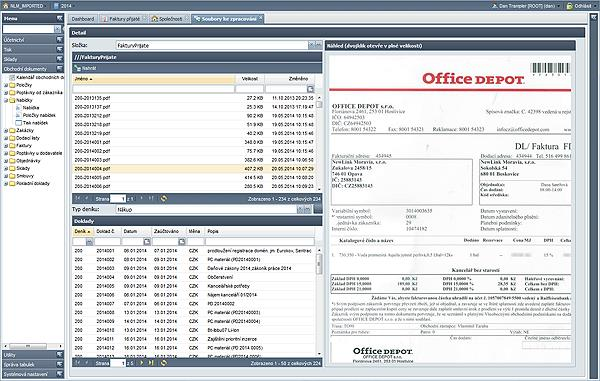The image size is (600, 381).
Task: Expand the Faktury folder
Action: click(x=6, y=146)
